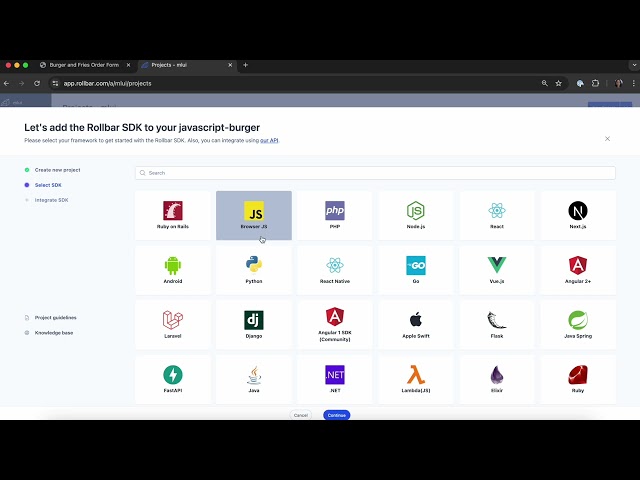Choose the Next.js SDK tile
640x480 pixels.
tap(578, 216)
